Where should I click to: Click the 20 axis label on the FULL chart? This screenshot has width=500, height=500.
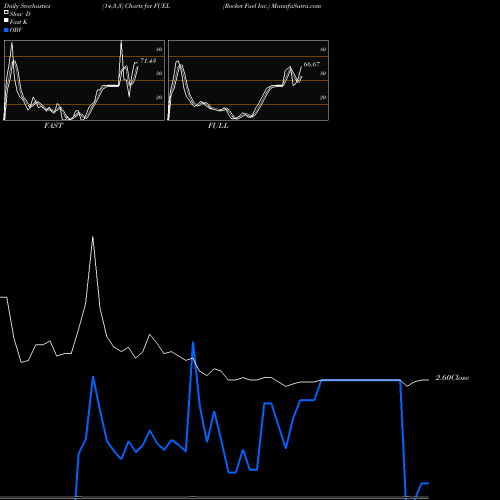click(x=323, y=97)
